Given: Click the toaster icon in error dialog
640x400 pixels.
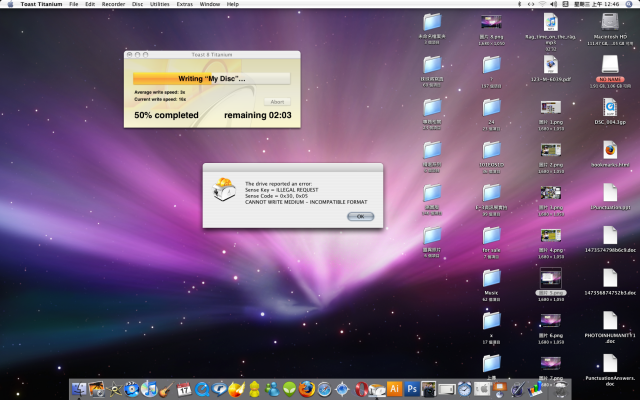Looking at the screenshot, I should 224,189.
